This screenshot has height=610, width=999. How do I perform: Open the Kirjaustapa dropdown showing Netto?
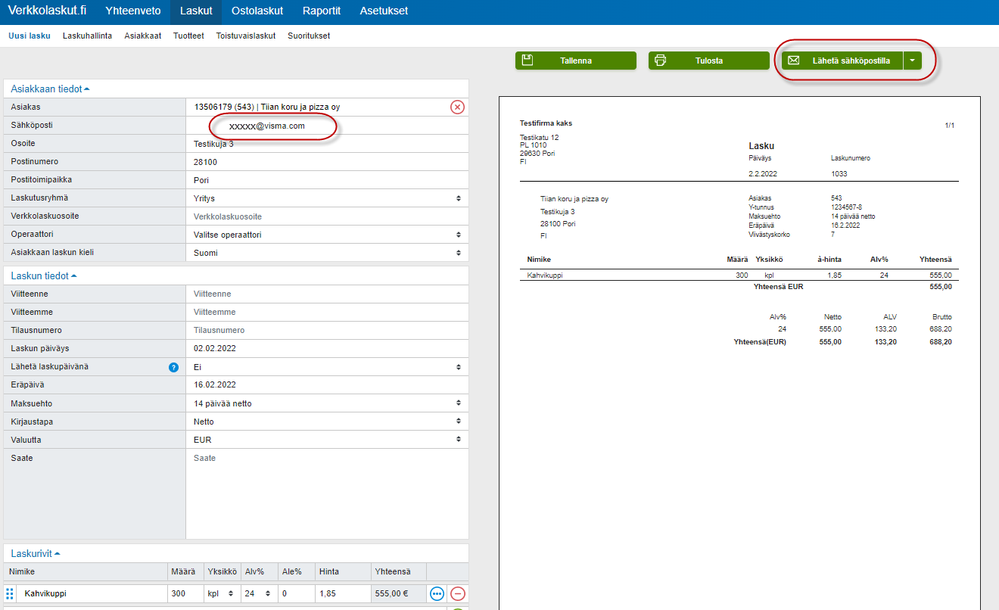(x=327, y=421)
